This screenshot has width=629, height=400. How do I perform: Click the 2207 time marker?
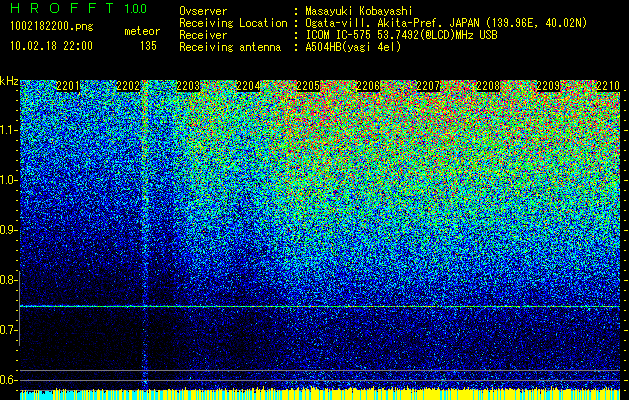tap(428, 86)
